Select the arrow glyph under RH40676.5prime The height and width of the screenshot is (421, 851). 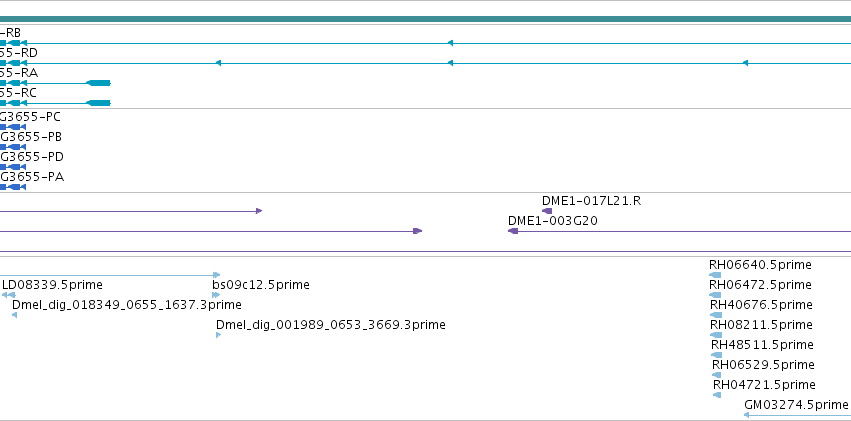[716, 315]
